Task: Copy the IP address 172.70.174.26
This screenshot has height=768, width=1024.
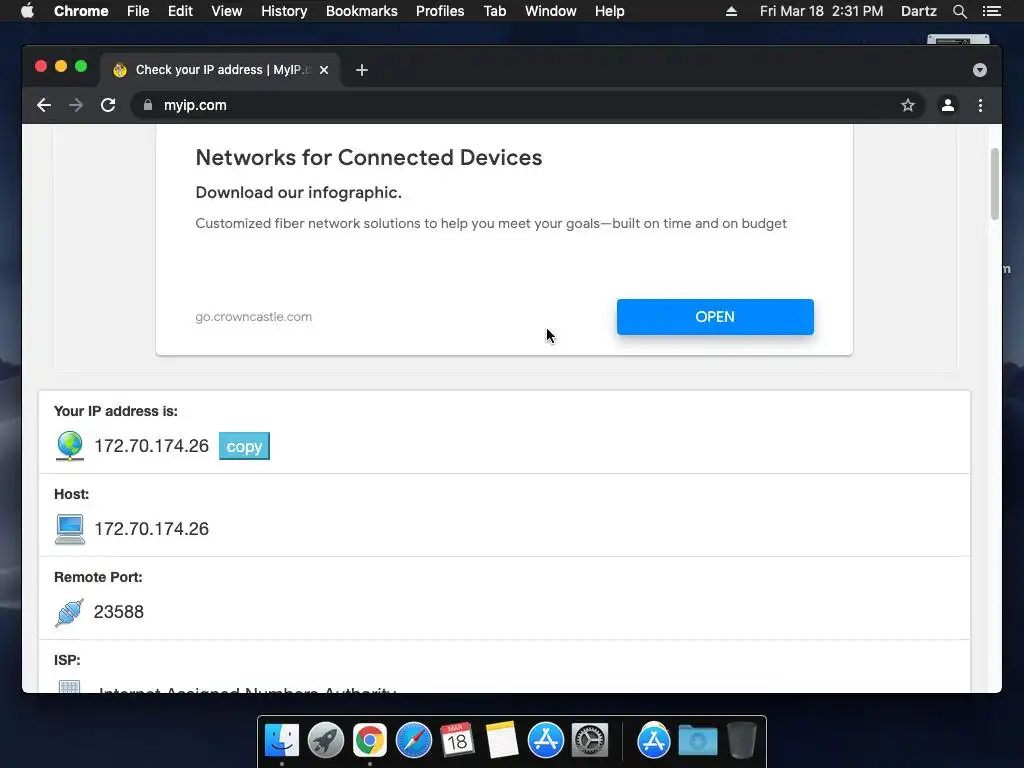Action: [x=244, y=446]
